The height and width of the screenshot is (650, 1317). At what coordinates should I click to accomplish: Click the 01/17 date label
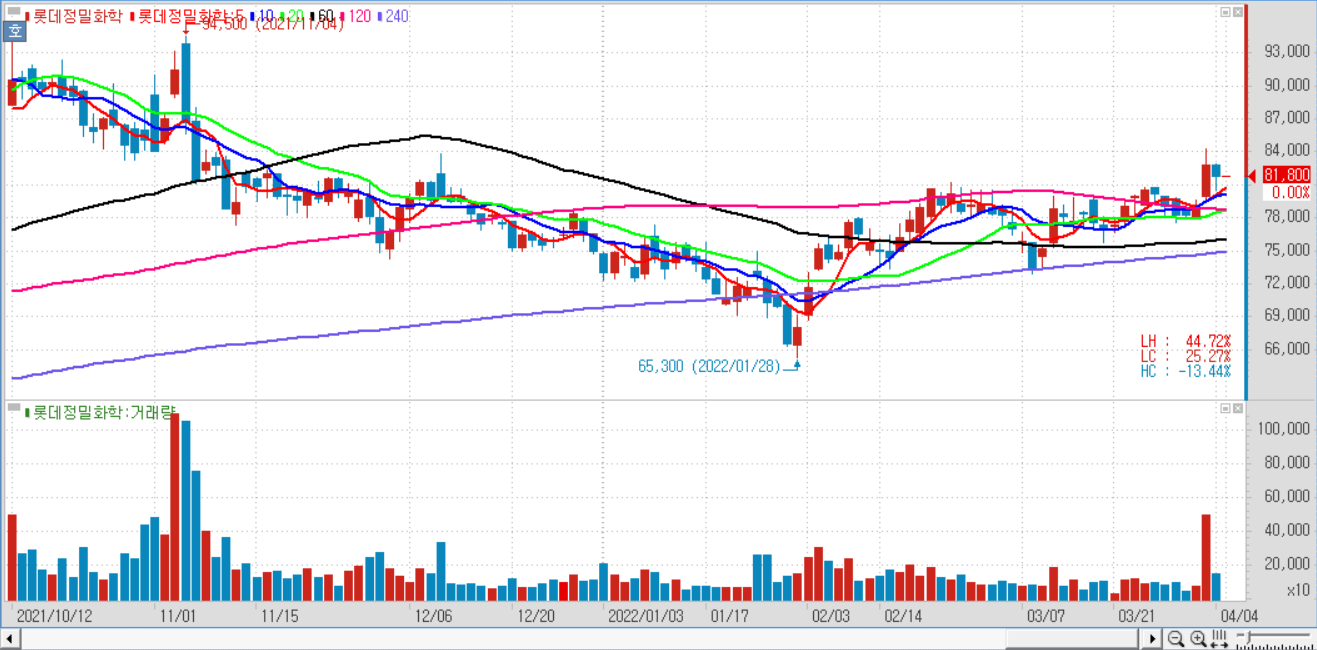pyautogui.click(x=732, y=615)
